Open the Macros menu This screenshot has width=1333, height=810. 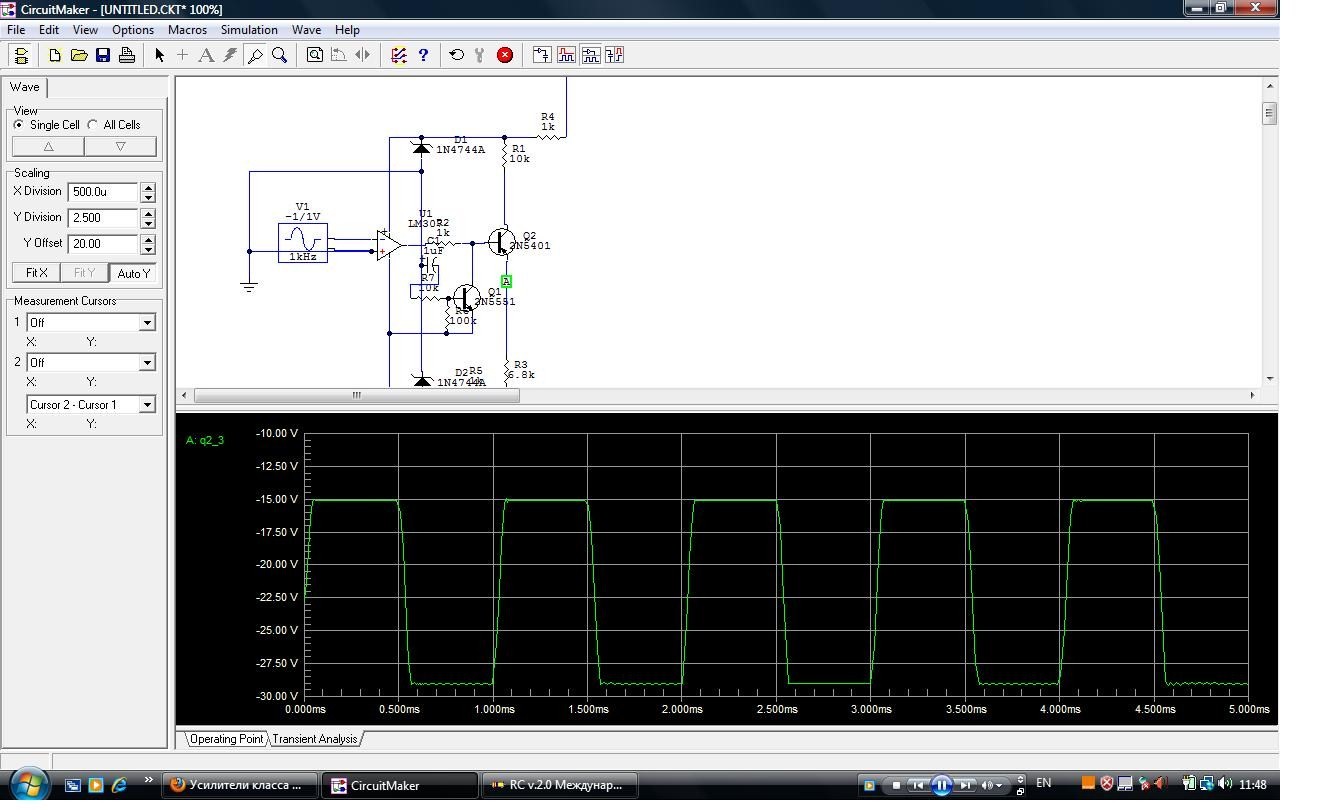187,30
